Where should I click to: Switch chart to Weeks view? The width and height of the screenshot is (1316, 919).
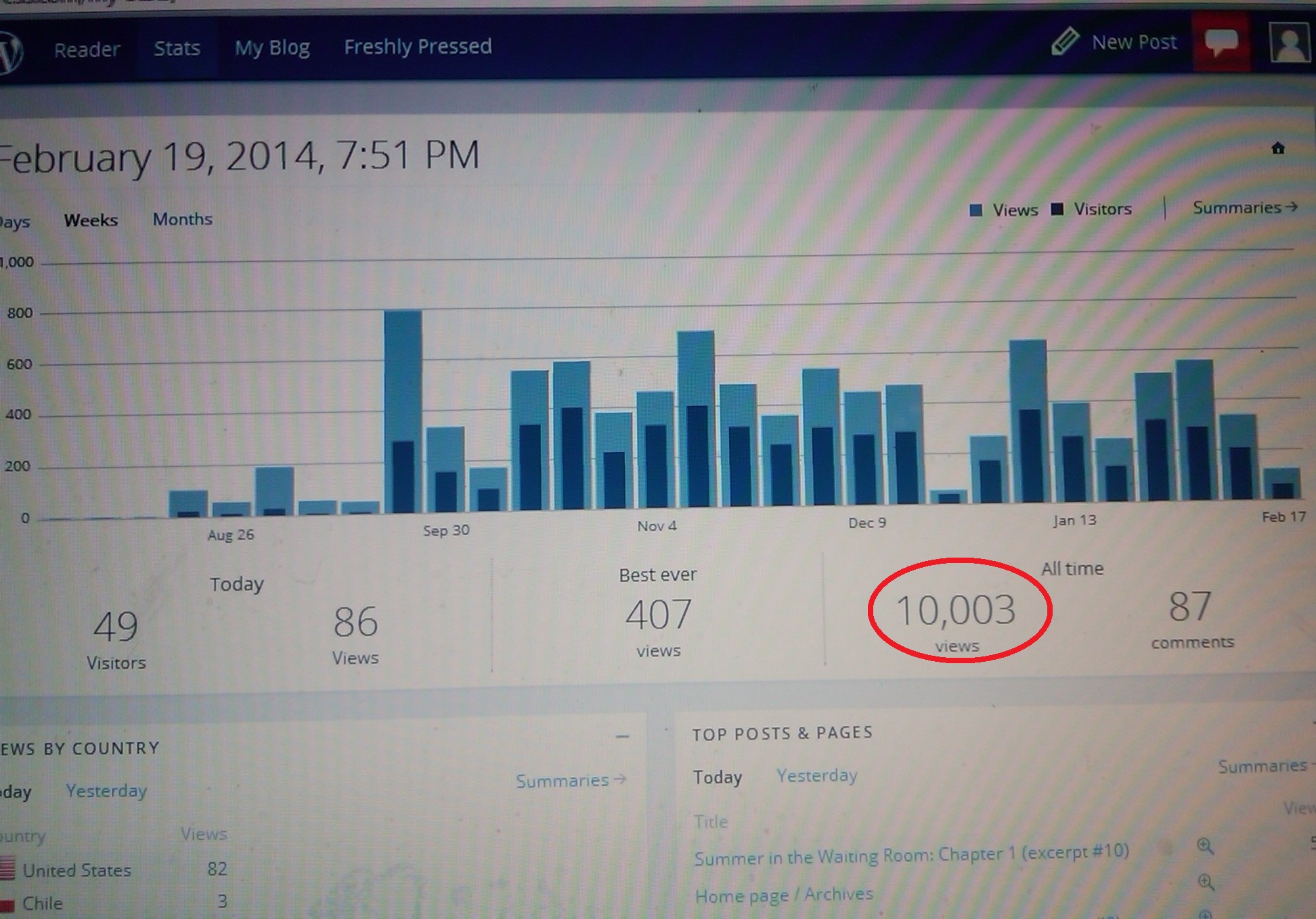[91, 221]
